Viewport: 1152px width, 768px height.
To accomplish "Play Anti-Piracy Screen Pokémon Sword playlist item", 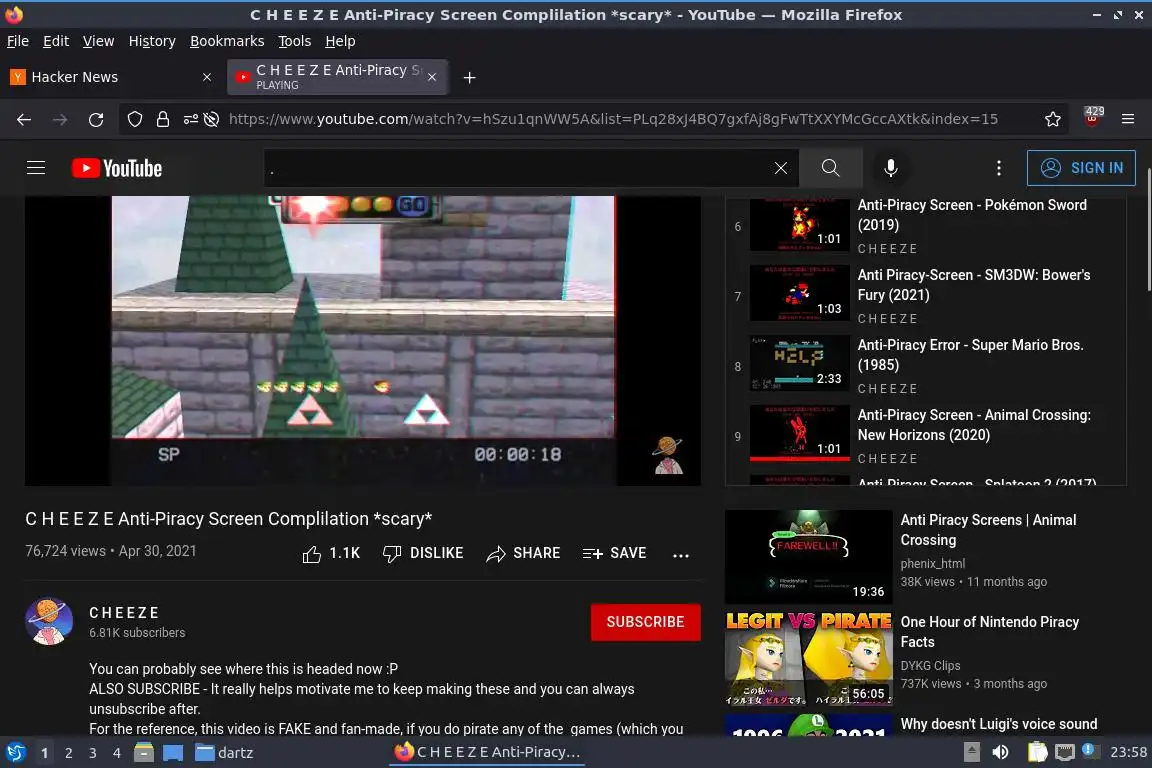I will click(x=926, y=226).
